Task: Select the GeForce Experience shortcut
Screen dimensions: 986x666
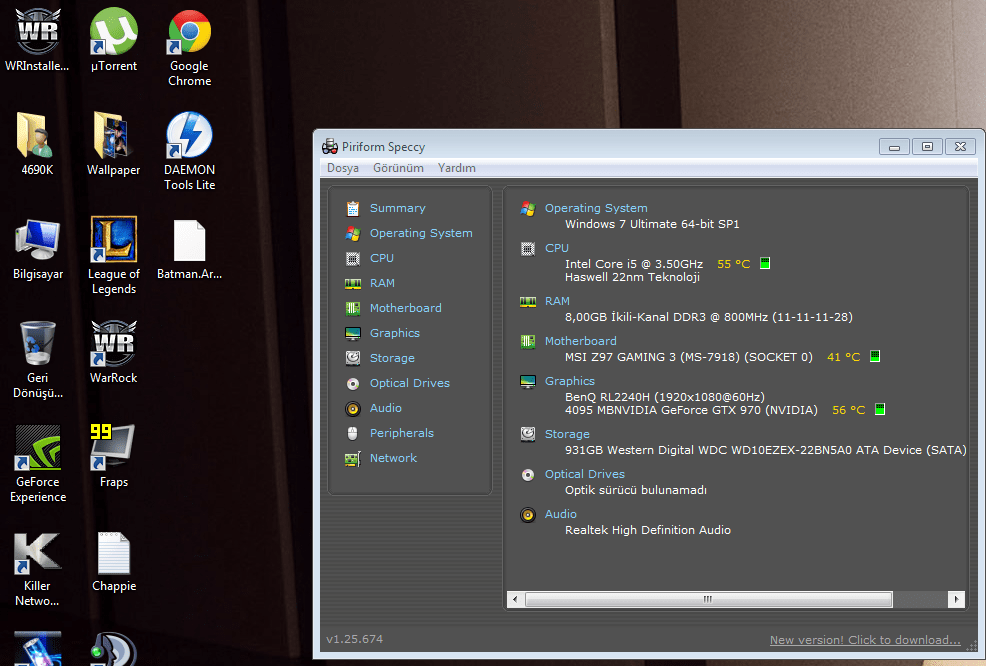Action: pos(38,463)
